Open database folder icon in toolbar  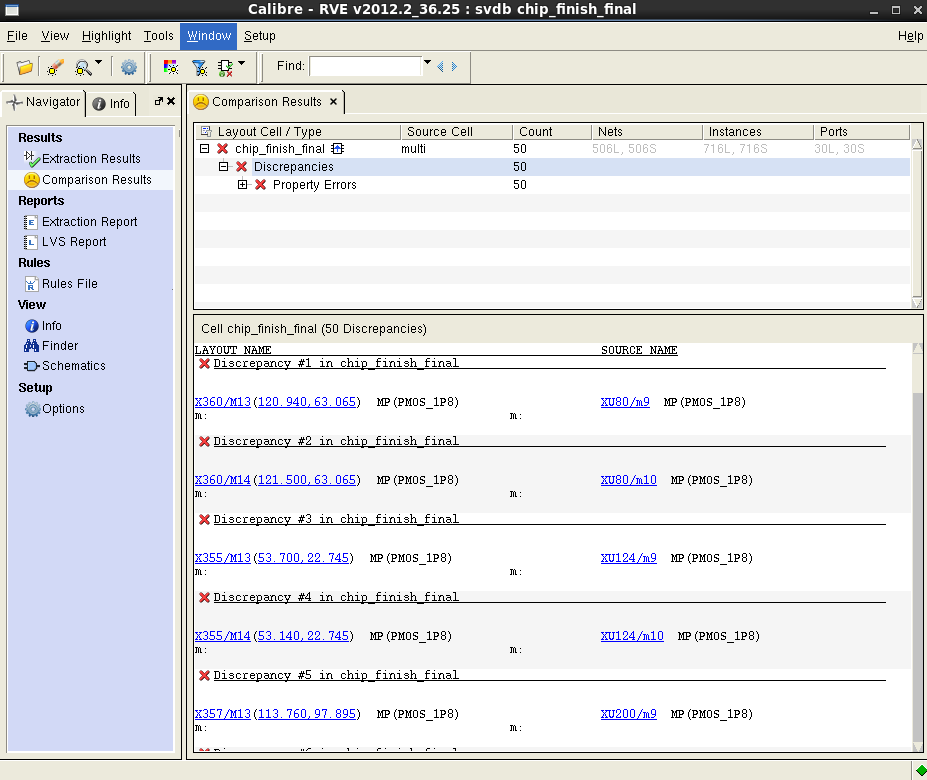pyautogui.click(x=25, y=67)
